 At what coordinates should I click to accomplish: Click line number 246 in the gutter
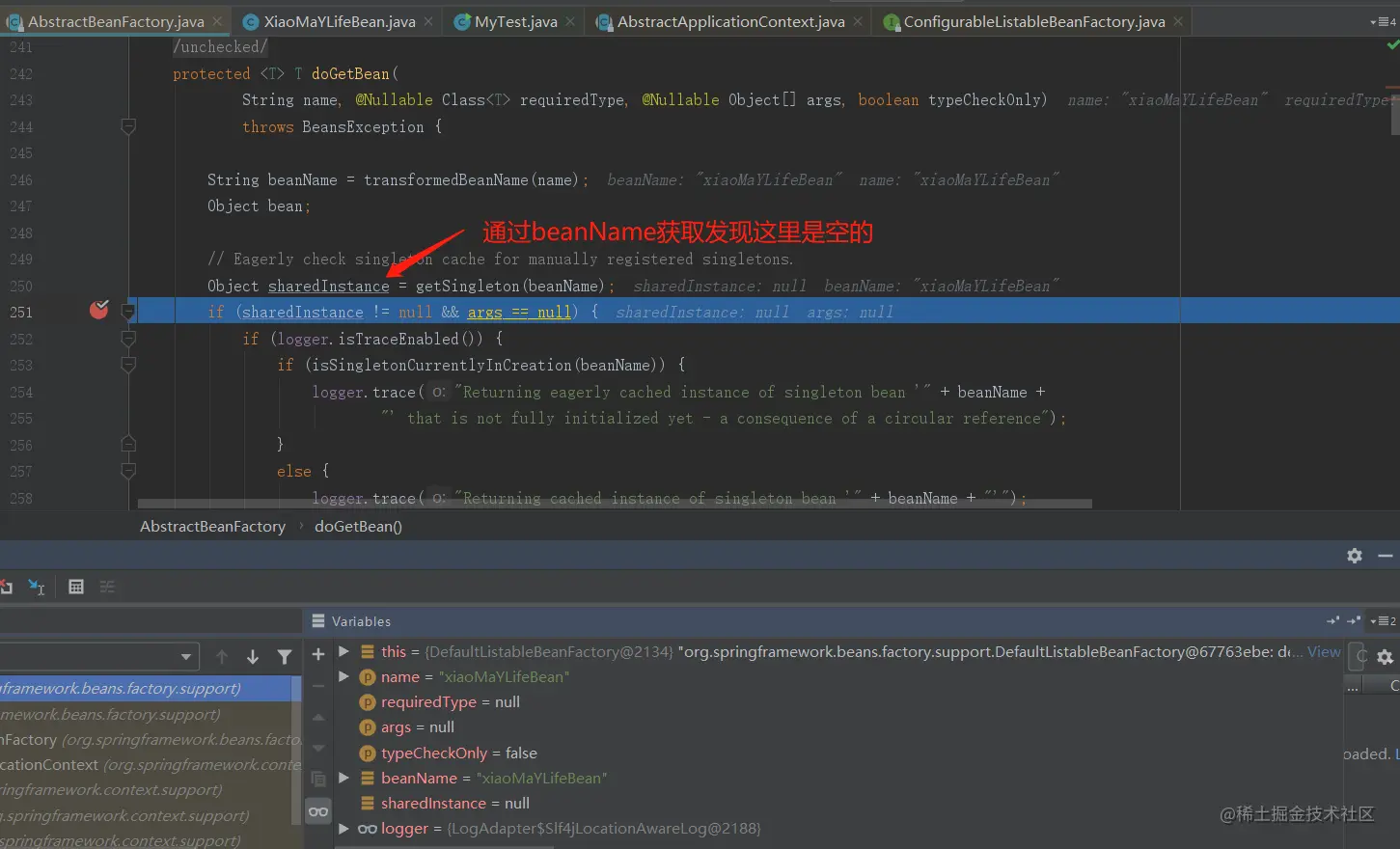(x=21, y=179)
